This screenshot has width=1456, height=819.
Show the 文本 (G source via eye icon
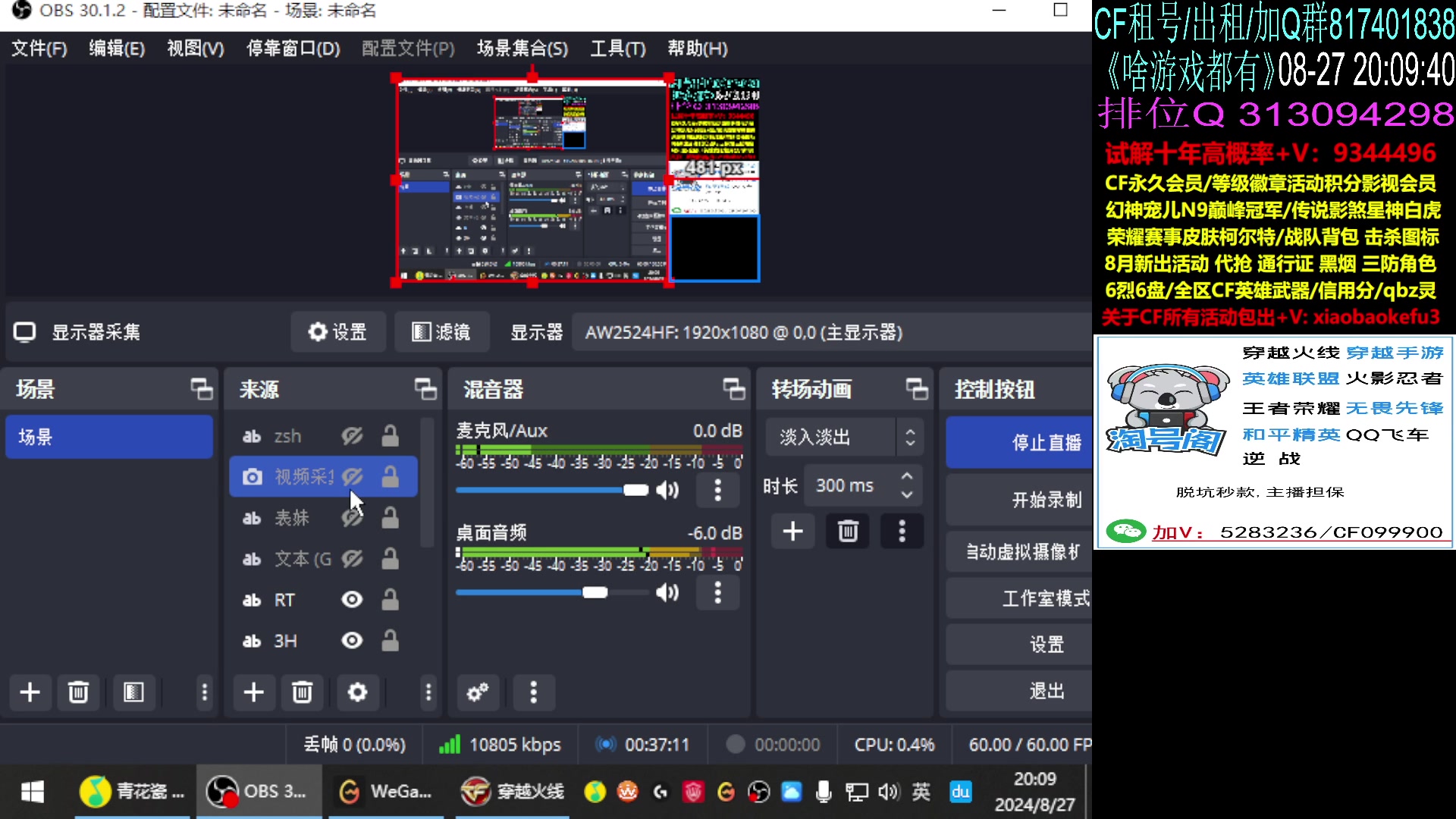[x=352, y=559]
